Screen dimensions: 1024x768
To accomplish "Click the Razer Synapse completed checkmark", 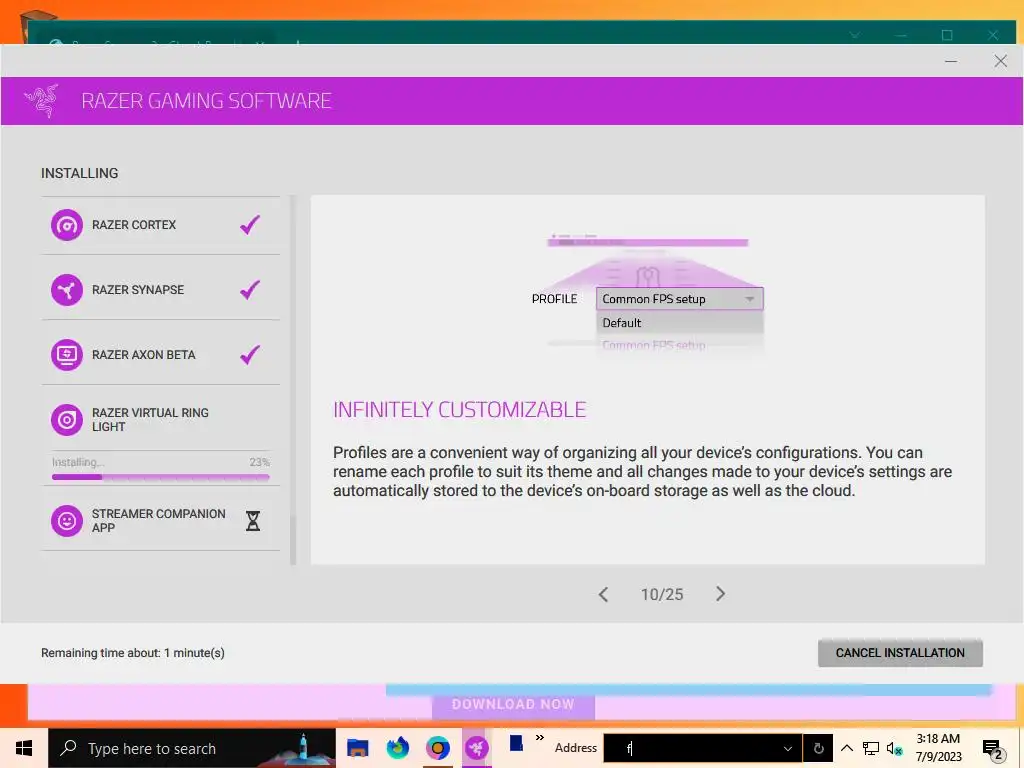I will (250, 289).
